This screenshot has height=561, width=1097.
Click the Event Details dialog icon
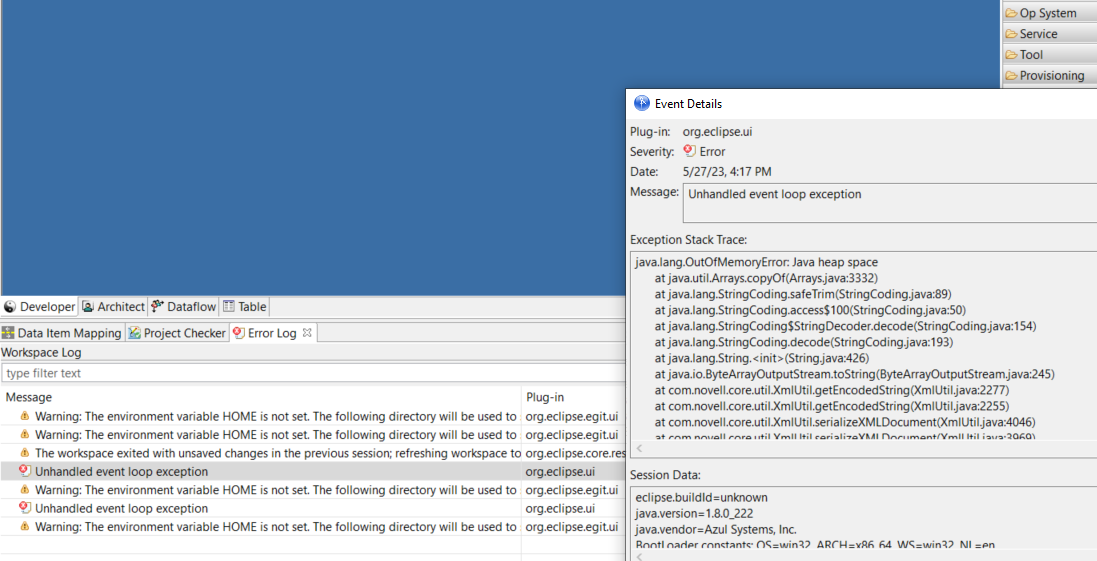coord(642,103)
